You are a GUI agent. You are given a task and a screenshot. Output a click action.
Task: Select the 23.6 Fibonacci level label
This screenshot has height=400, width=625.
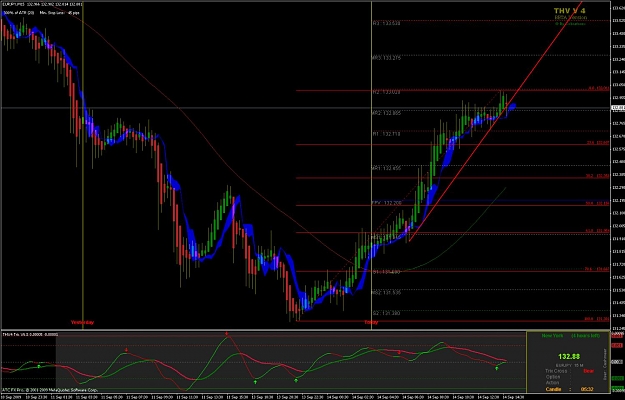click(597, 142)
